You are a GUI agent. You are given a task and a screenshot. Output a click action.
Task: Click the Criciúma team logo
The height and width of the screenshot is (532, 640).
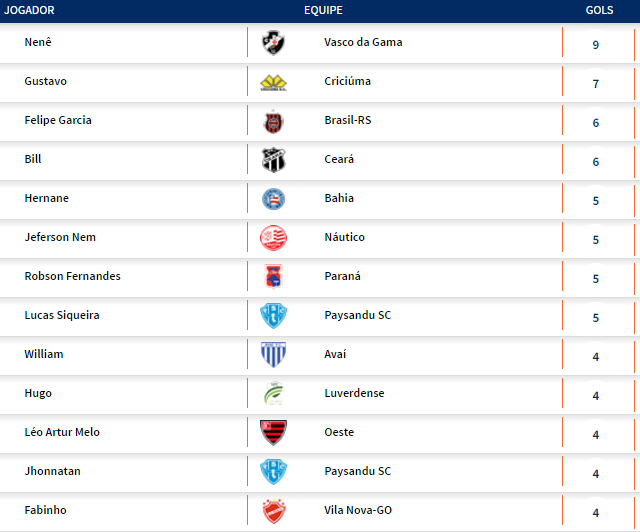(x=273, y=82)
